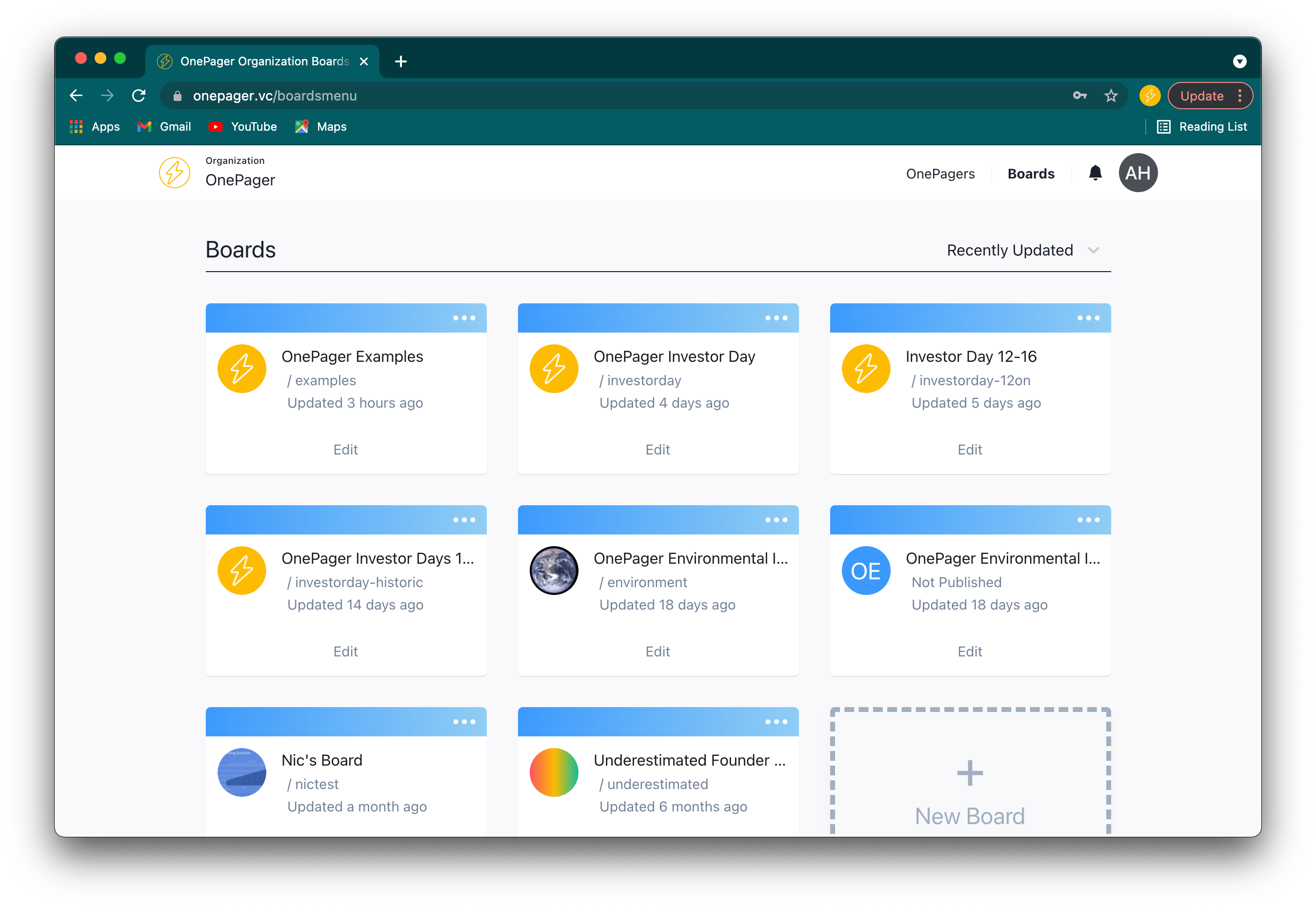Bookmark page with the star icon

coord(1110,96)
